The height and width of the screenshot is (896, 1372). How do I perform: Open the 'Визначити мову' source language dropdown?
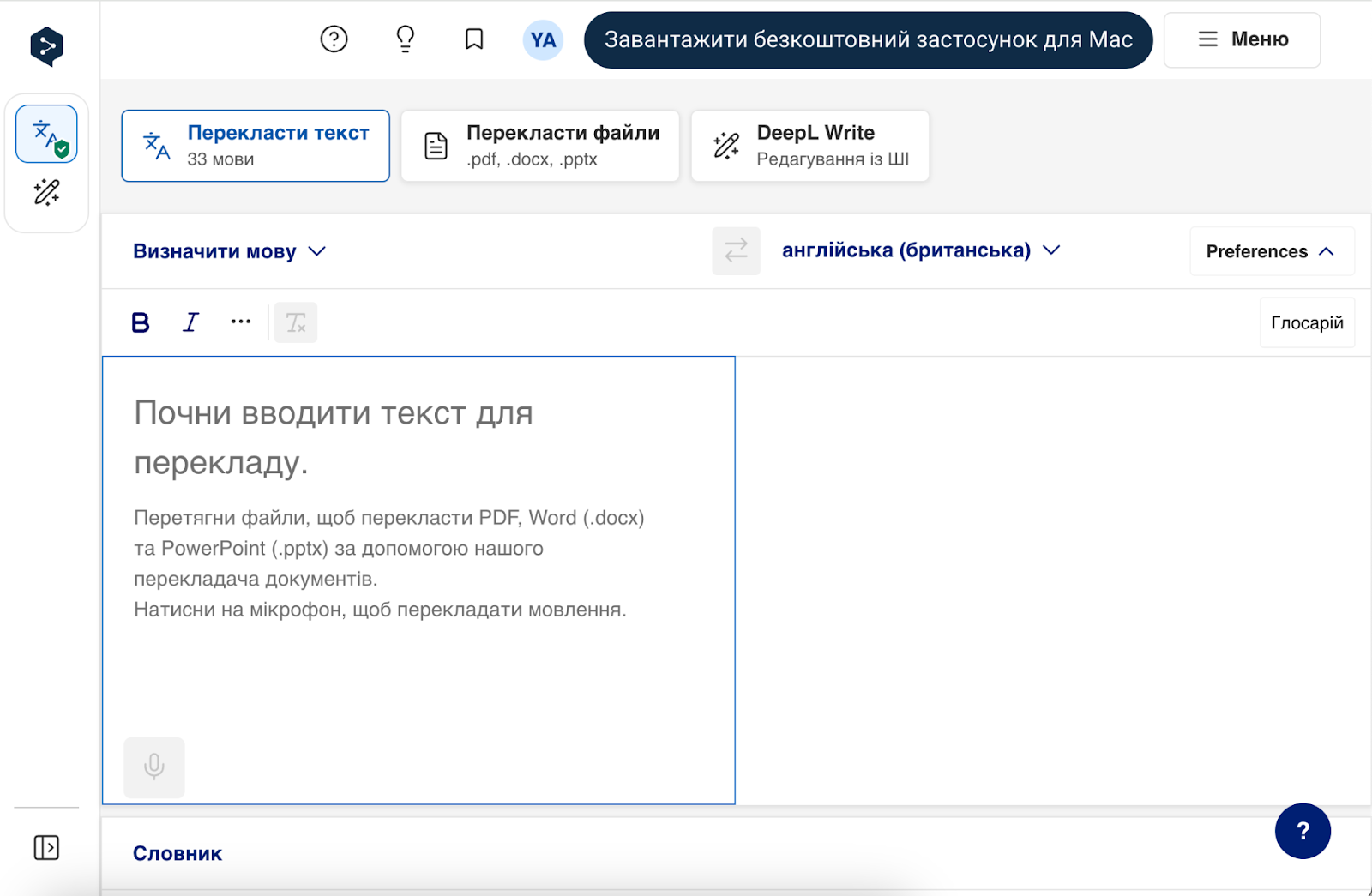[x=229, y=251]
